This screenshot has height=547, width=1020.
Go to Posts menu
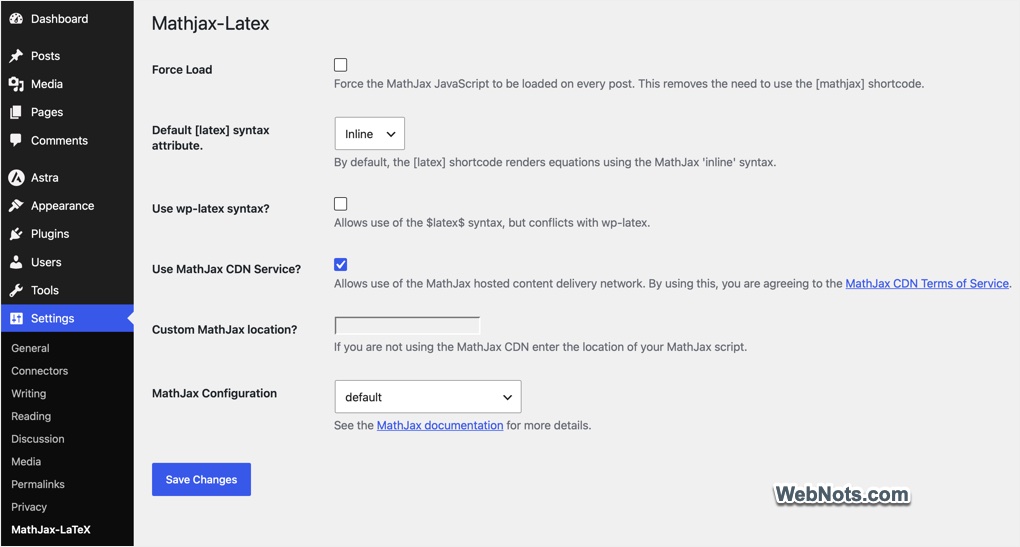tap(46, 56)
